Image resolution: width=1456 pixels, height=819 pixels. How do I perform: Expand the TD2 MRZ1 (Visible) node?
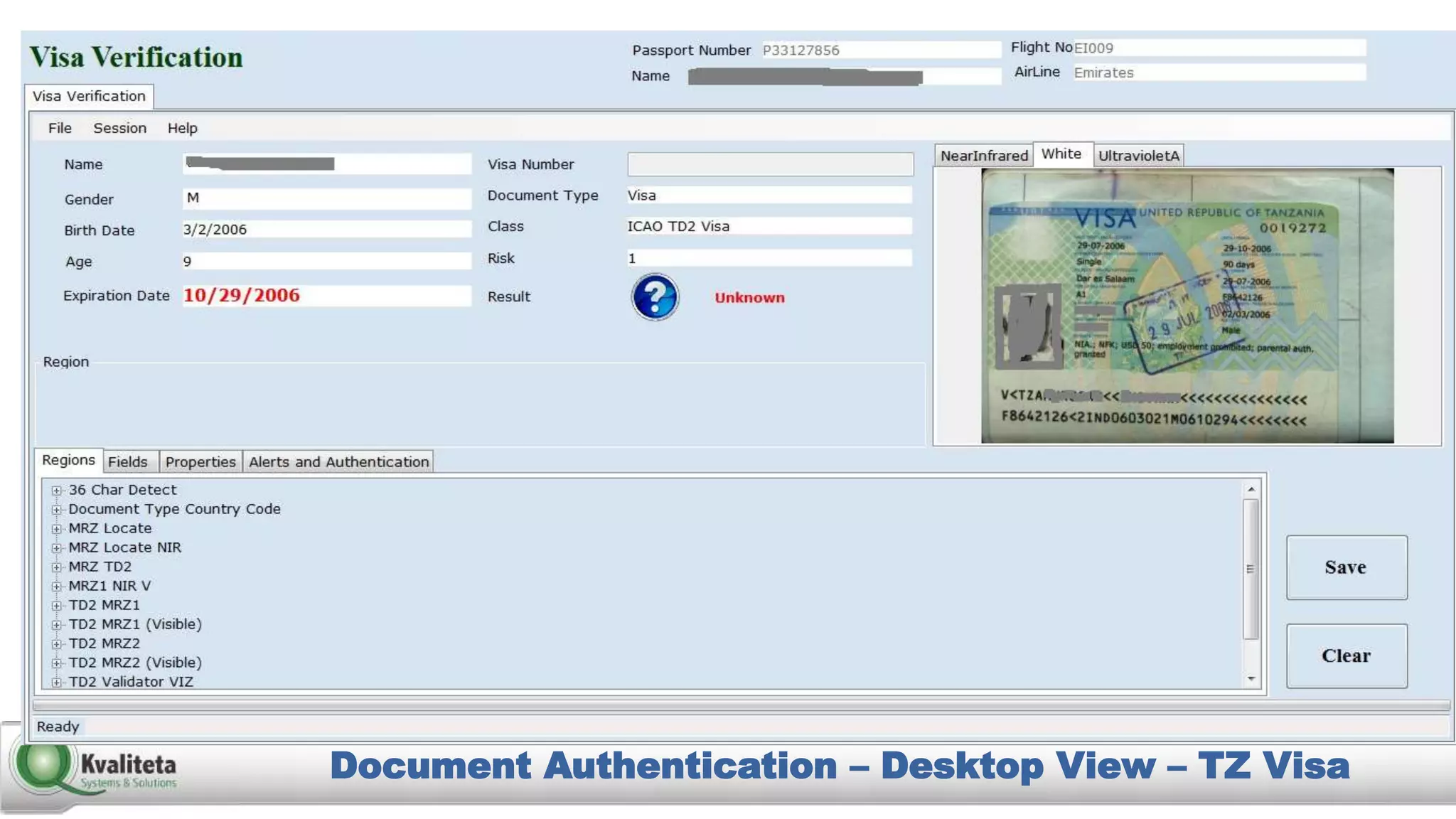point(57,625)
